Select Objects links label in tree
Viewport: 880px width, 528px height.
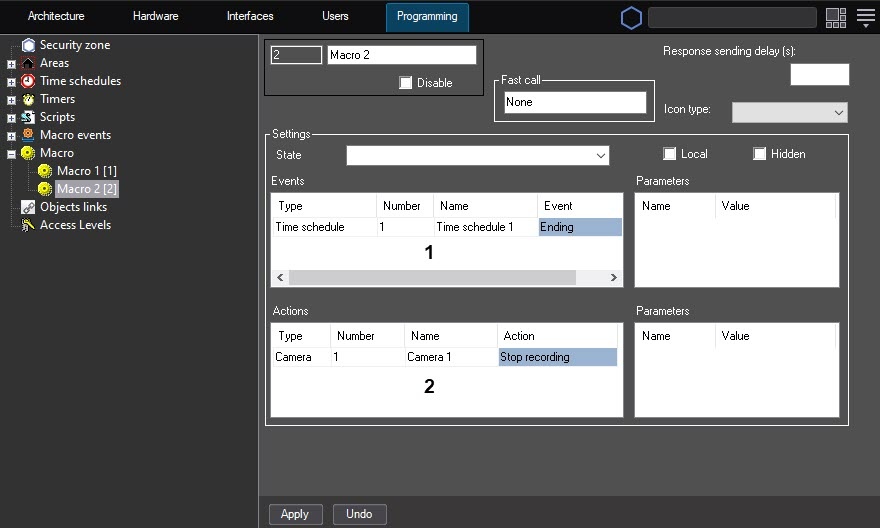pos(74,207)
